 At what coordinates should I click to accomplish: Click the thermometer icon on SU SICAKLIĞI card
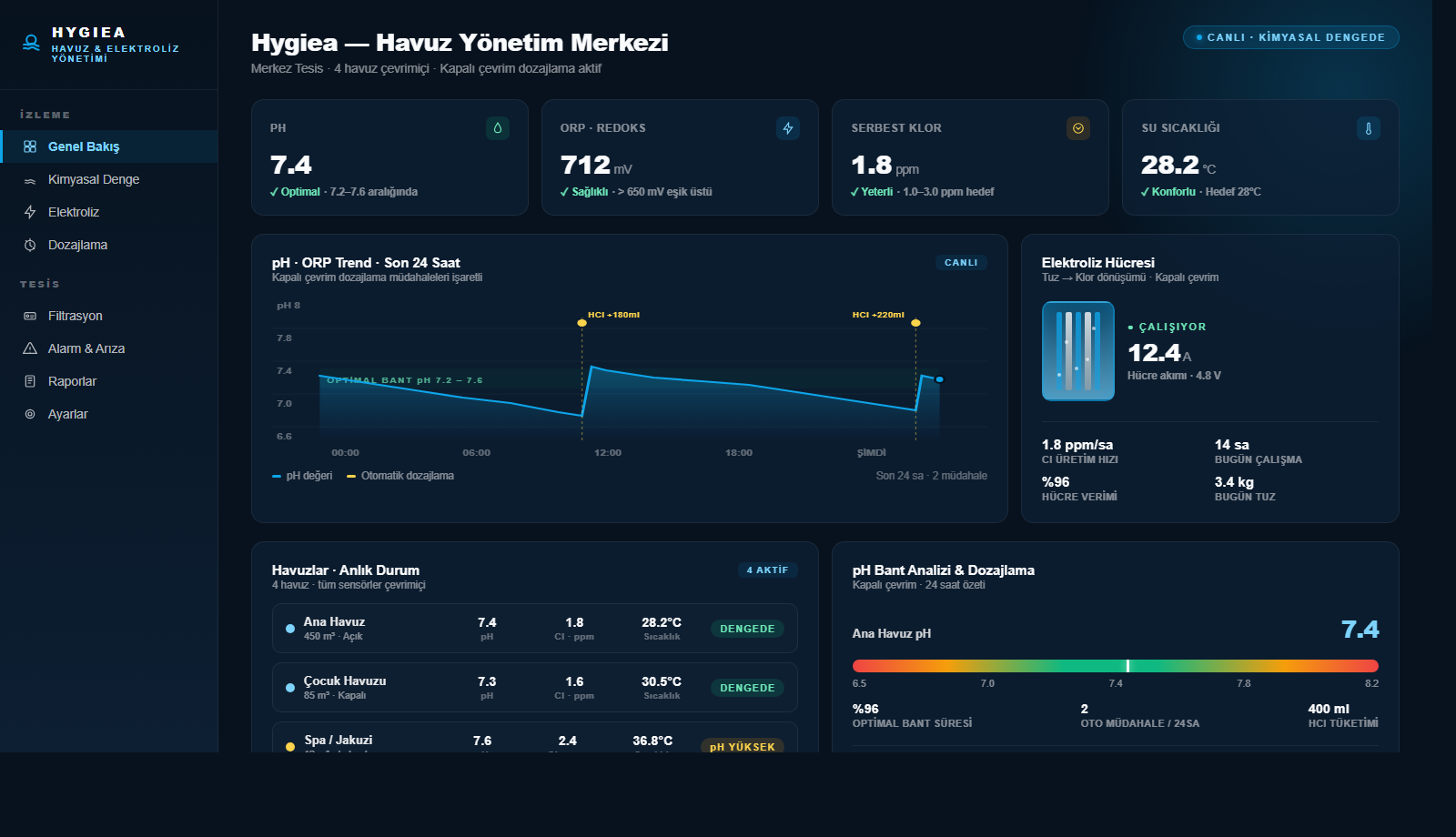pos(1370,128)
